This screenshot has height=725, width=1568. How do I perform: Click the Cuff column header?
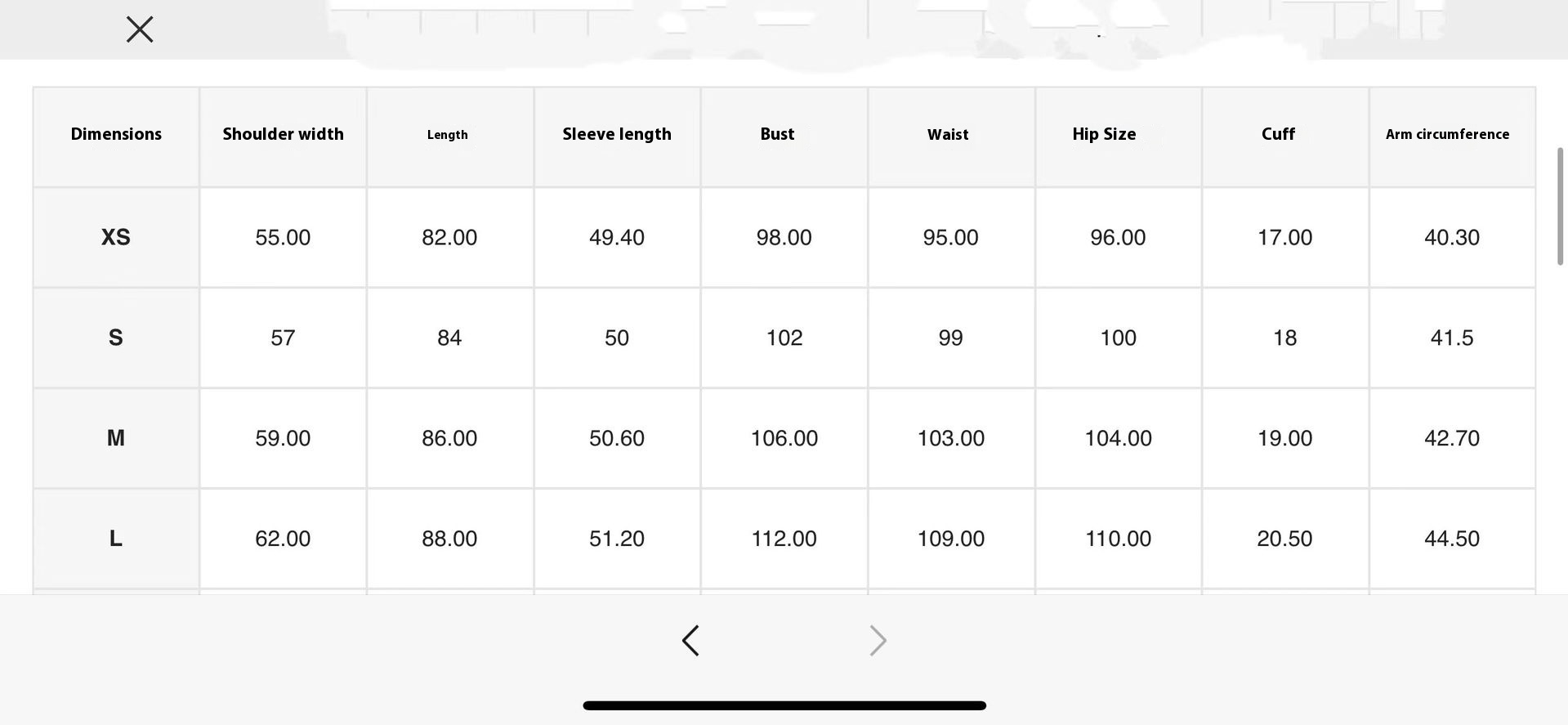pos(1278,135)
